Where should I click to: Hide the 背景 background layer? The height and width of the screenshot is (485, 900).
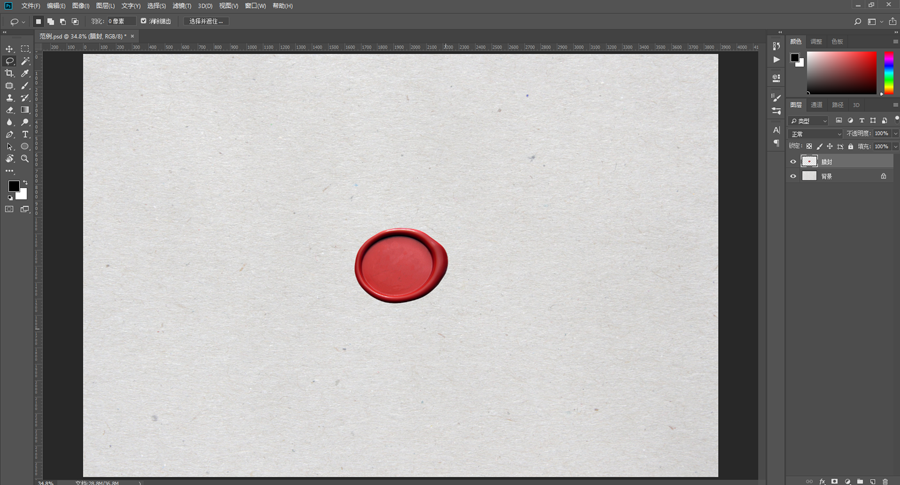(793, 176)
